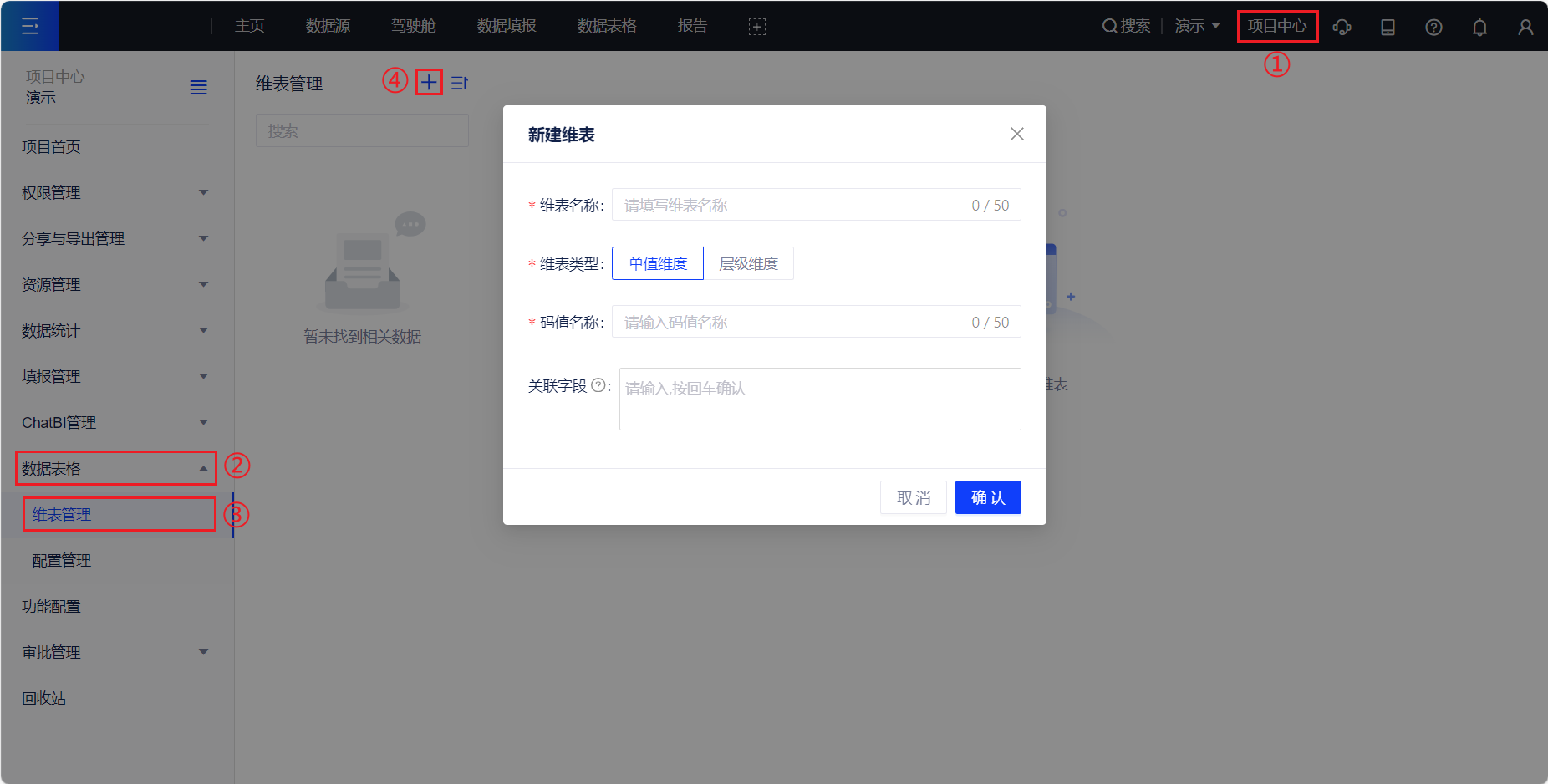Close the 新建维表 dialog

pos(1016,134)
